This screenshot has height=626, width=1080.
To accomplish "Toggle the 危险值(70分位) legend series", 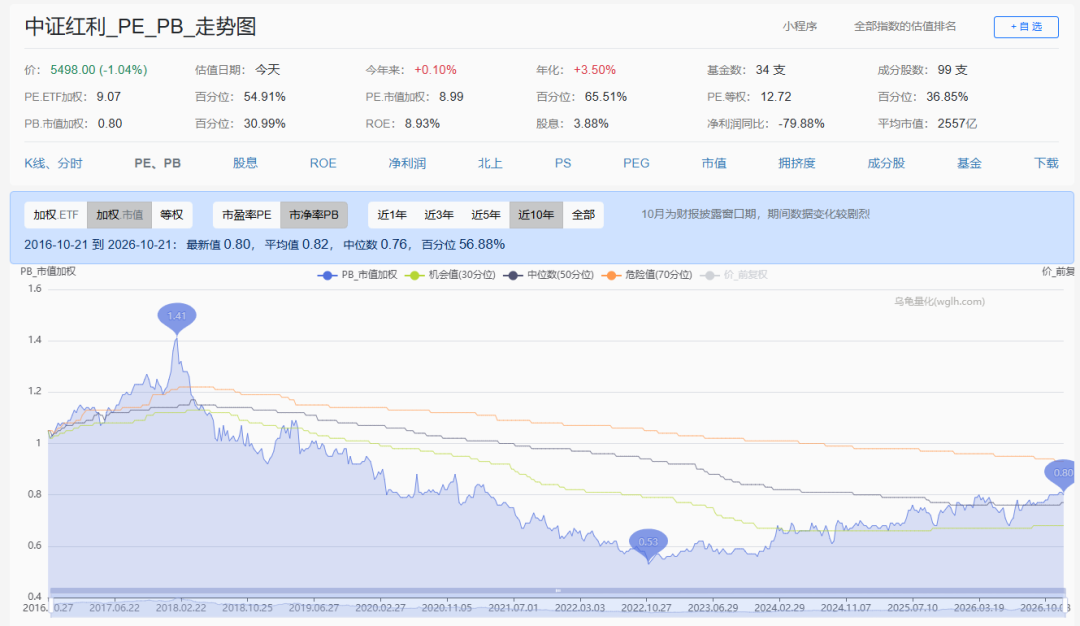I will (647, 275).
